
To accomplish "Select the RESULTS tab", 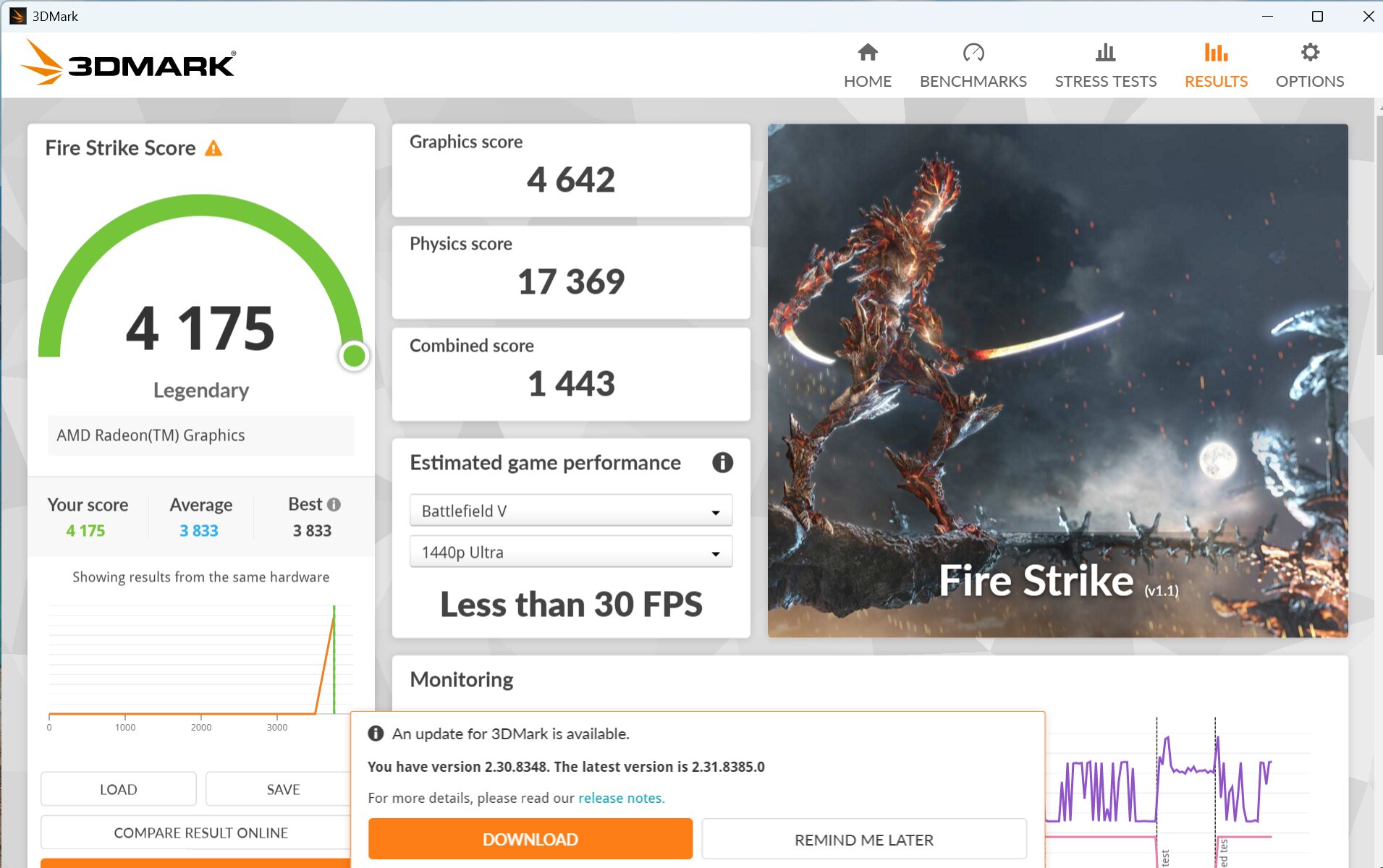I will pos(1216,66).
